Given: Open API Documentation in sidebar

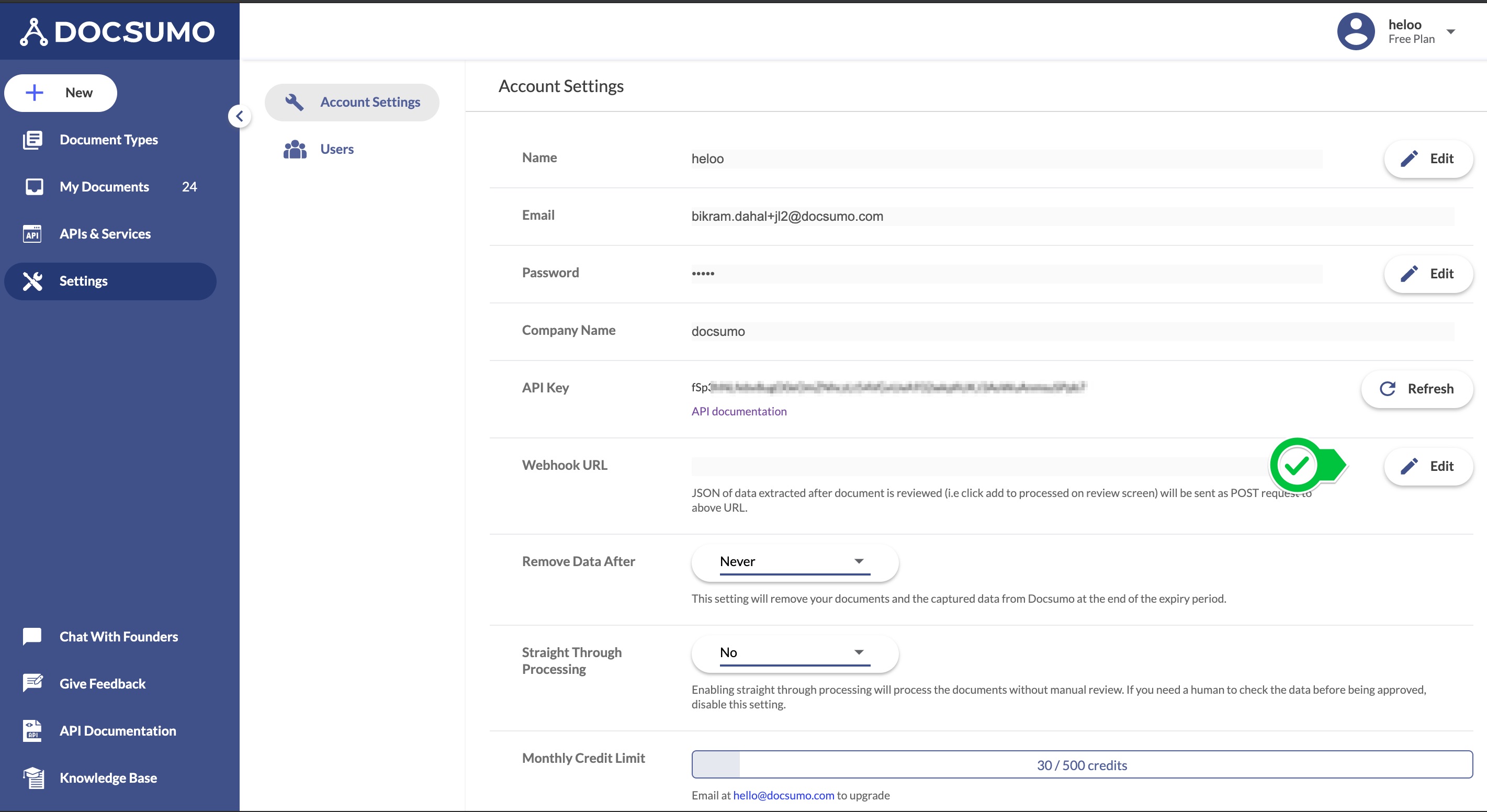Looking at the screenshot, I should [118, 730].
